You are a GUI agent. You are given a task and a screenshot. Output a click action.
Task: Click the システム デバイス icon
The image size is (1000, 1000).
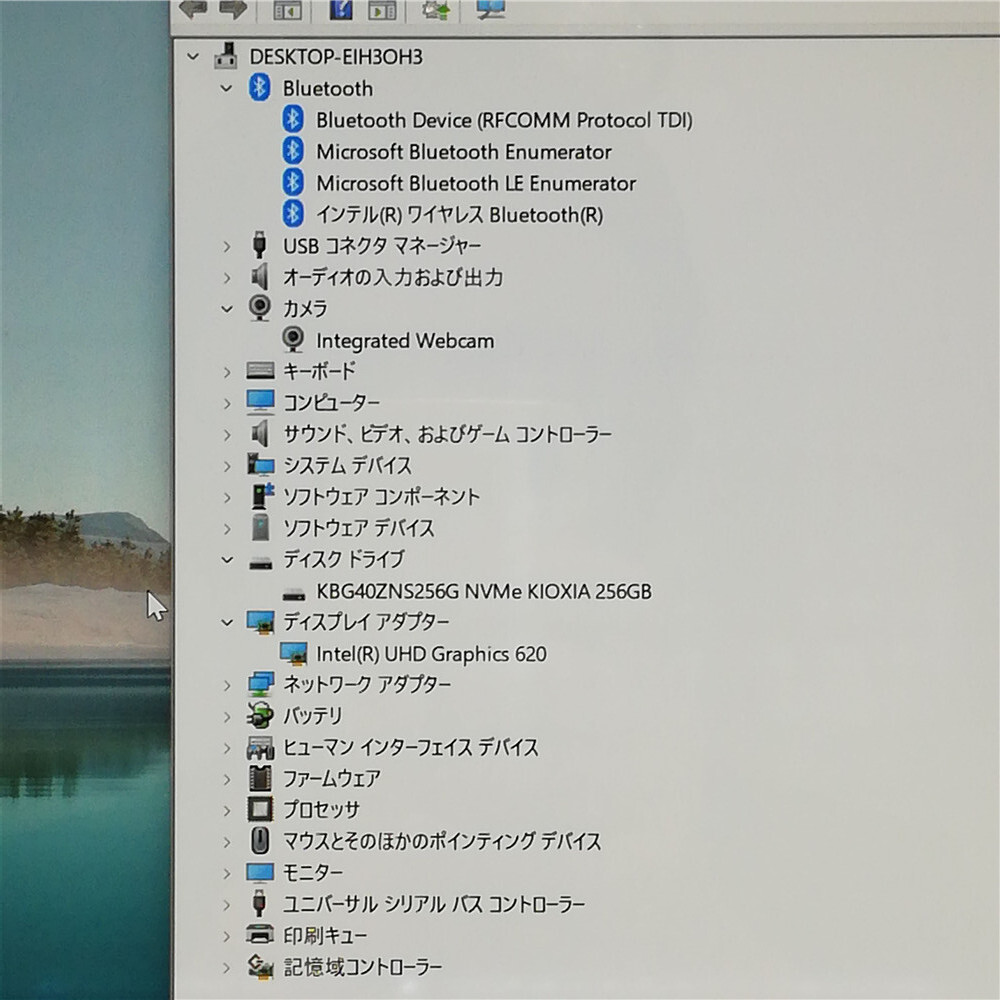click(260, 465)
